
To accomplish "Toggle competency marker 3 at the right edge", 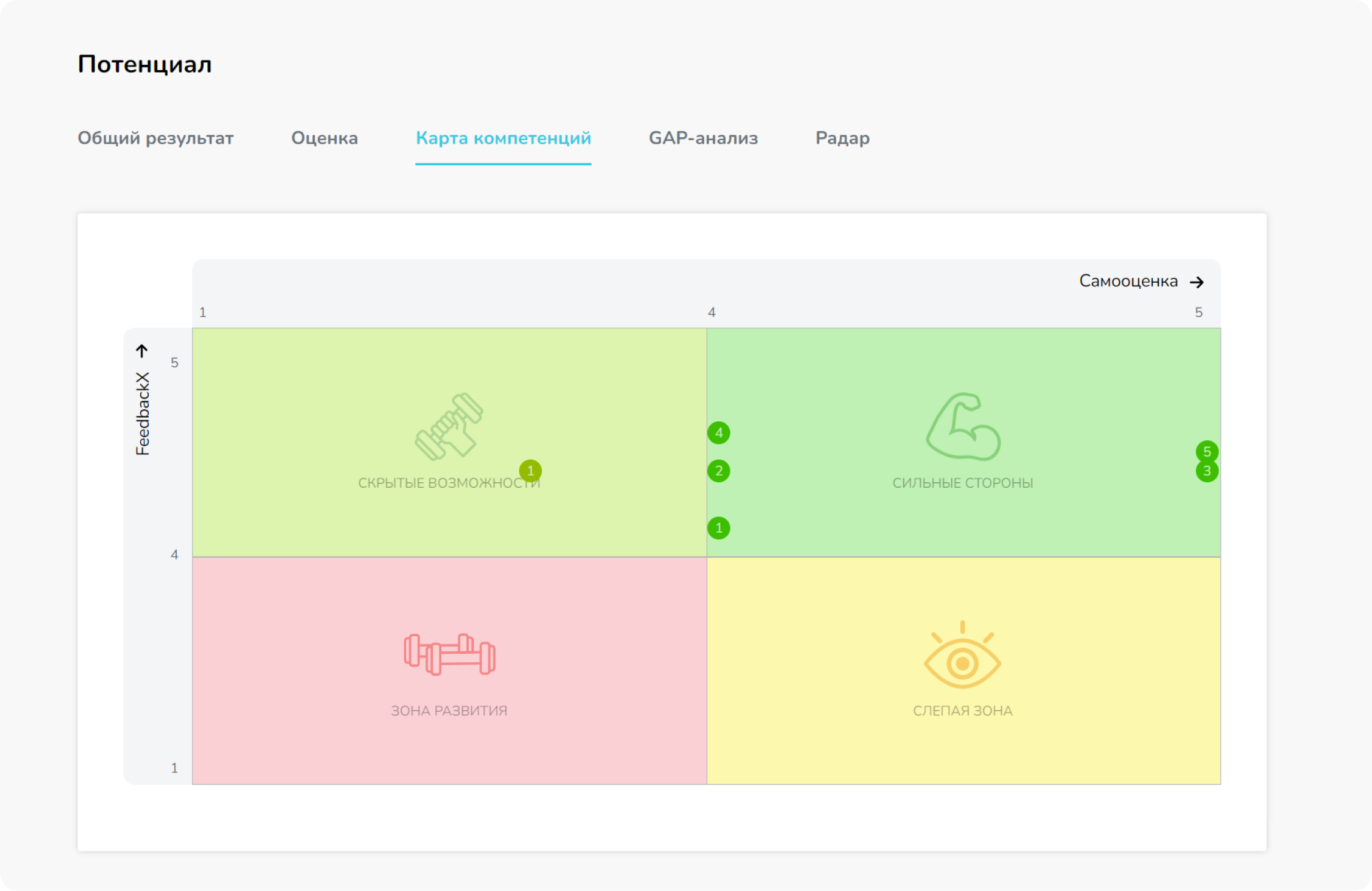I will [x=1207, y=472].
